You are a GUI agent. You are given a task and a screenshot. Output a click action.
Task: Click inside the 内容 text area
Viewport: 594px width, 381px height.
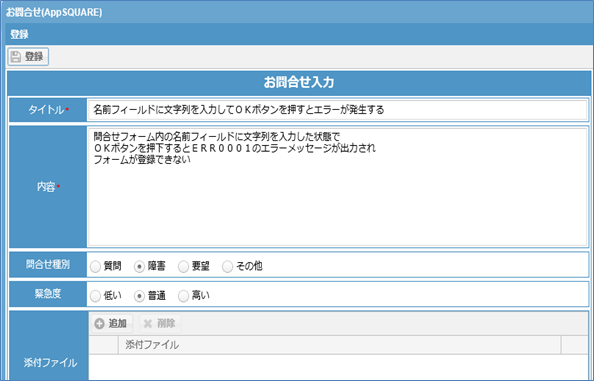coord(337,187)
